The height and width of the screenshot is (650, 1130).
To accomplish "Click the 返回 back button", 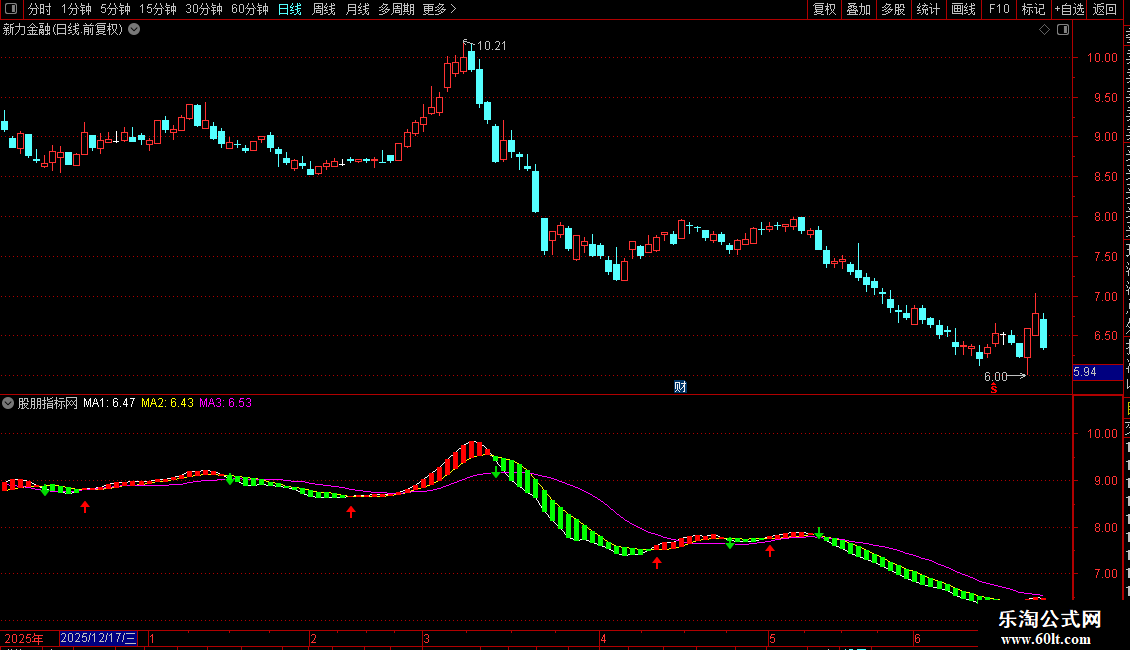I will [1104, 9].
